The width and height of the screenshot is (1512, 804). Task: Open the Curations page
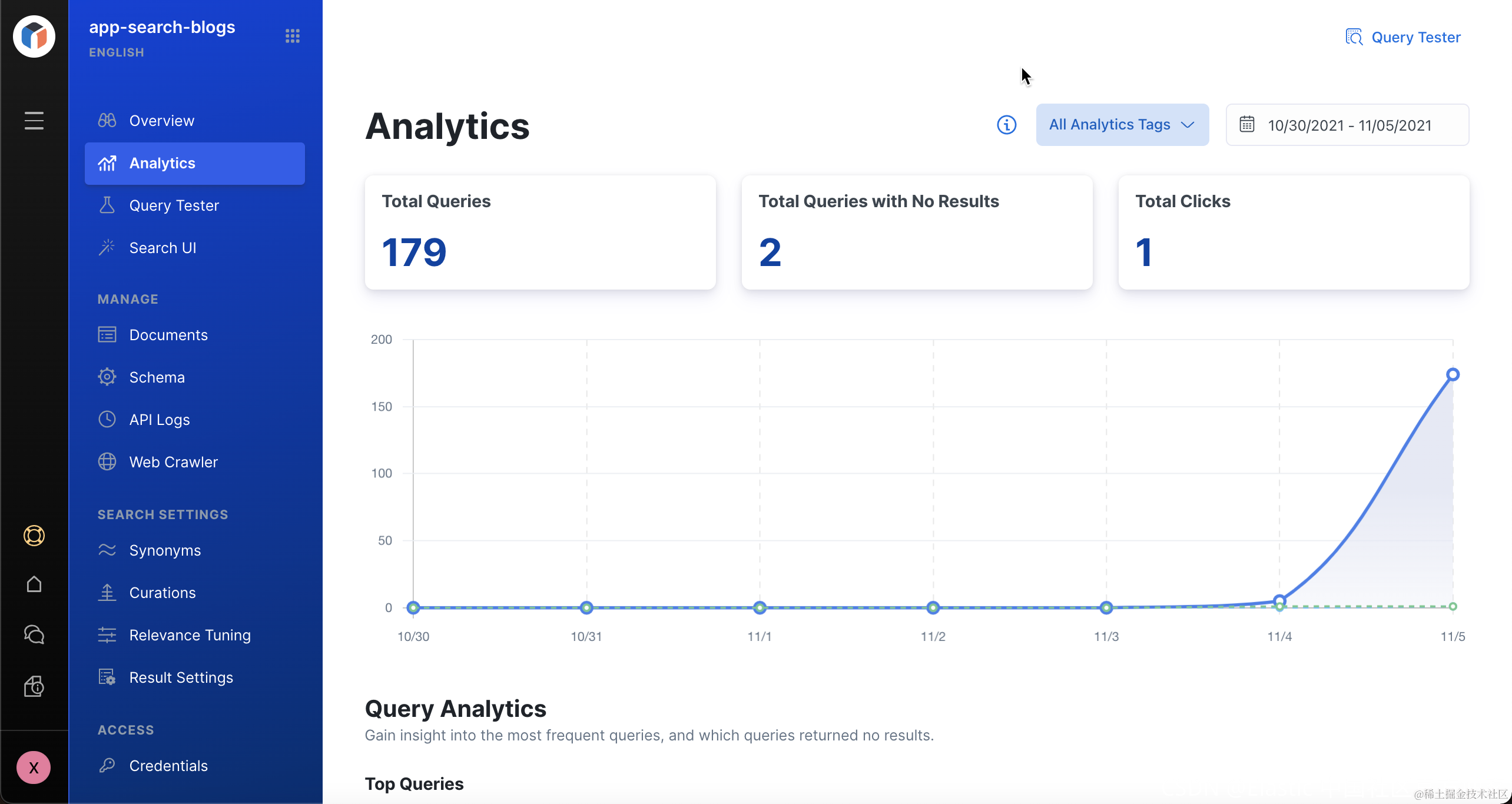pos(163,593)
